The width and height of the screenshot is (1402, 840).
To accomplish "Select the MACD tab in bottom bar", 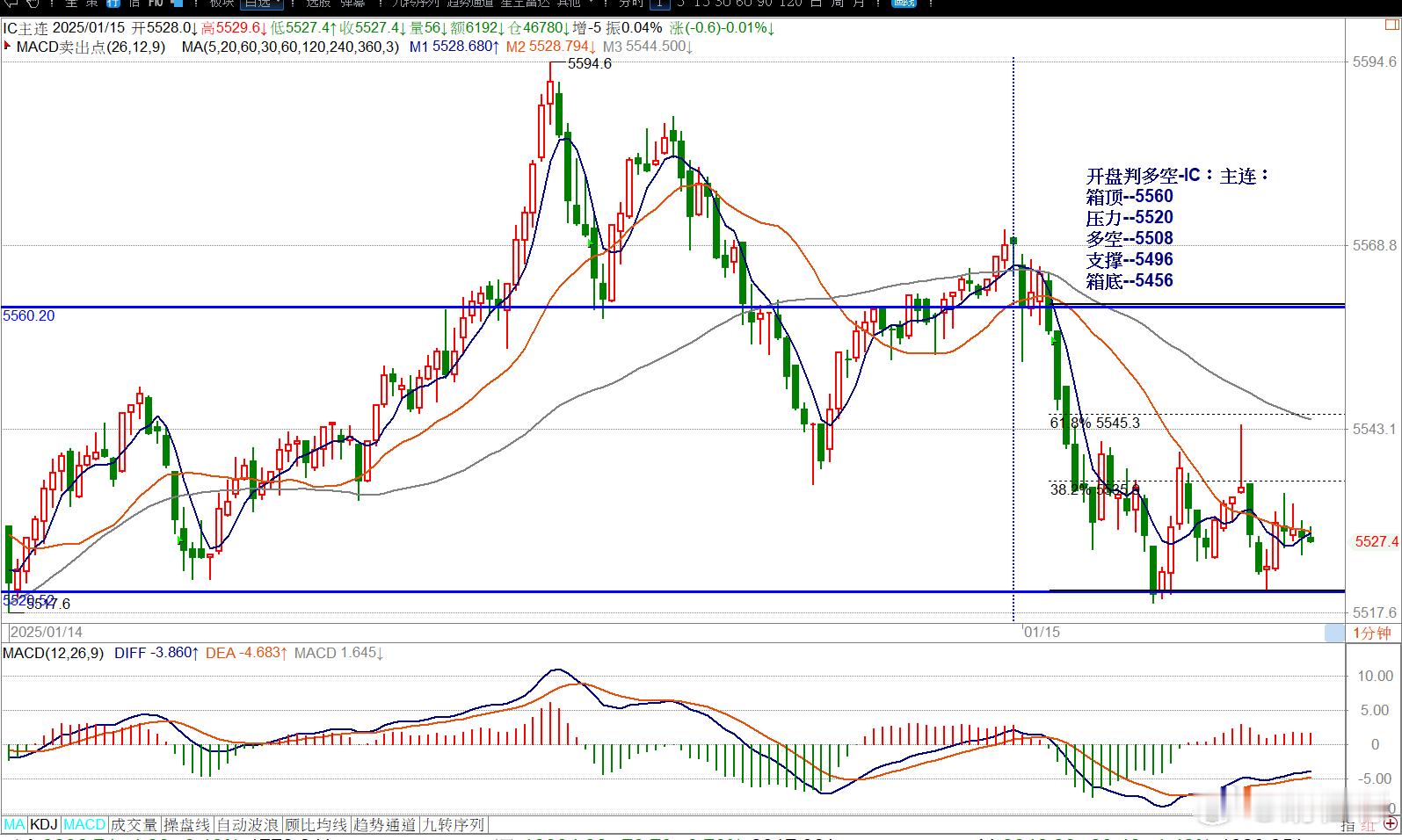I will tap(84, 825).
